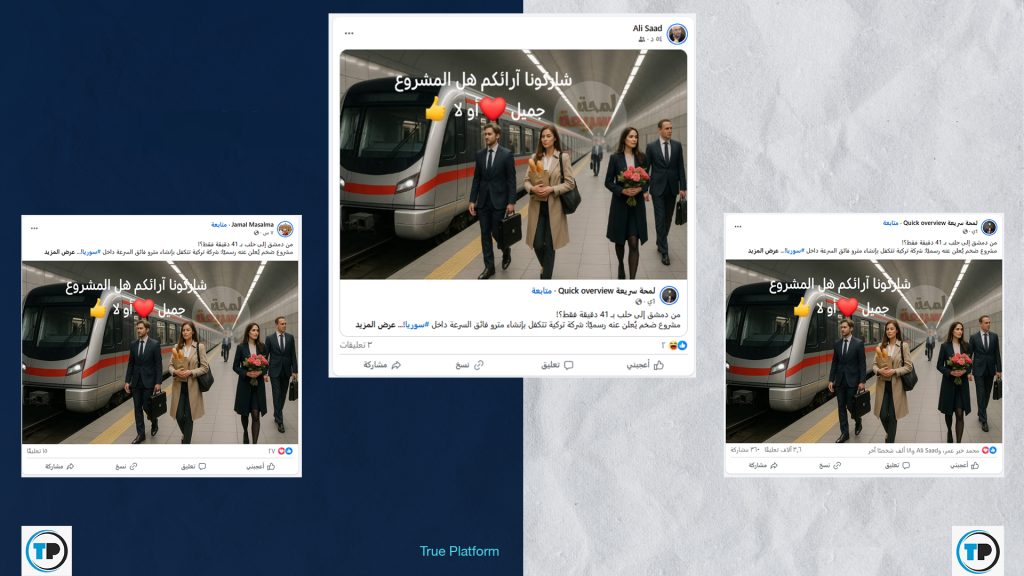The height and width of the screenshot is (576, 1024).
Task: Click Ali Saad's profile picture
Action: (x=677, y=34)
